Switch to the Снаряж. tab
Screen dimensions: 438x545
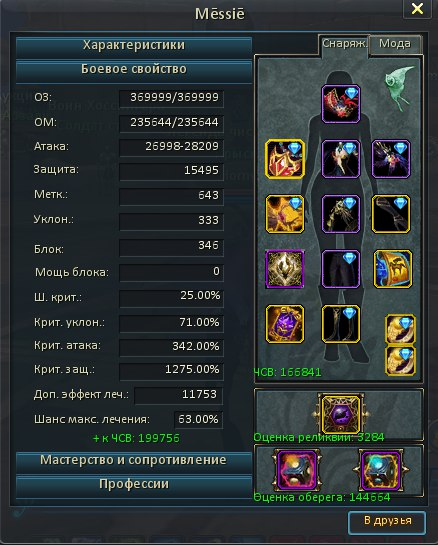pyautogui.click(x=343, y=44)
